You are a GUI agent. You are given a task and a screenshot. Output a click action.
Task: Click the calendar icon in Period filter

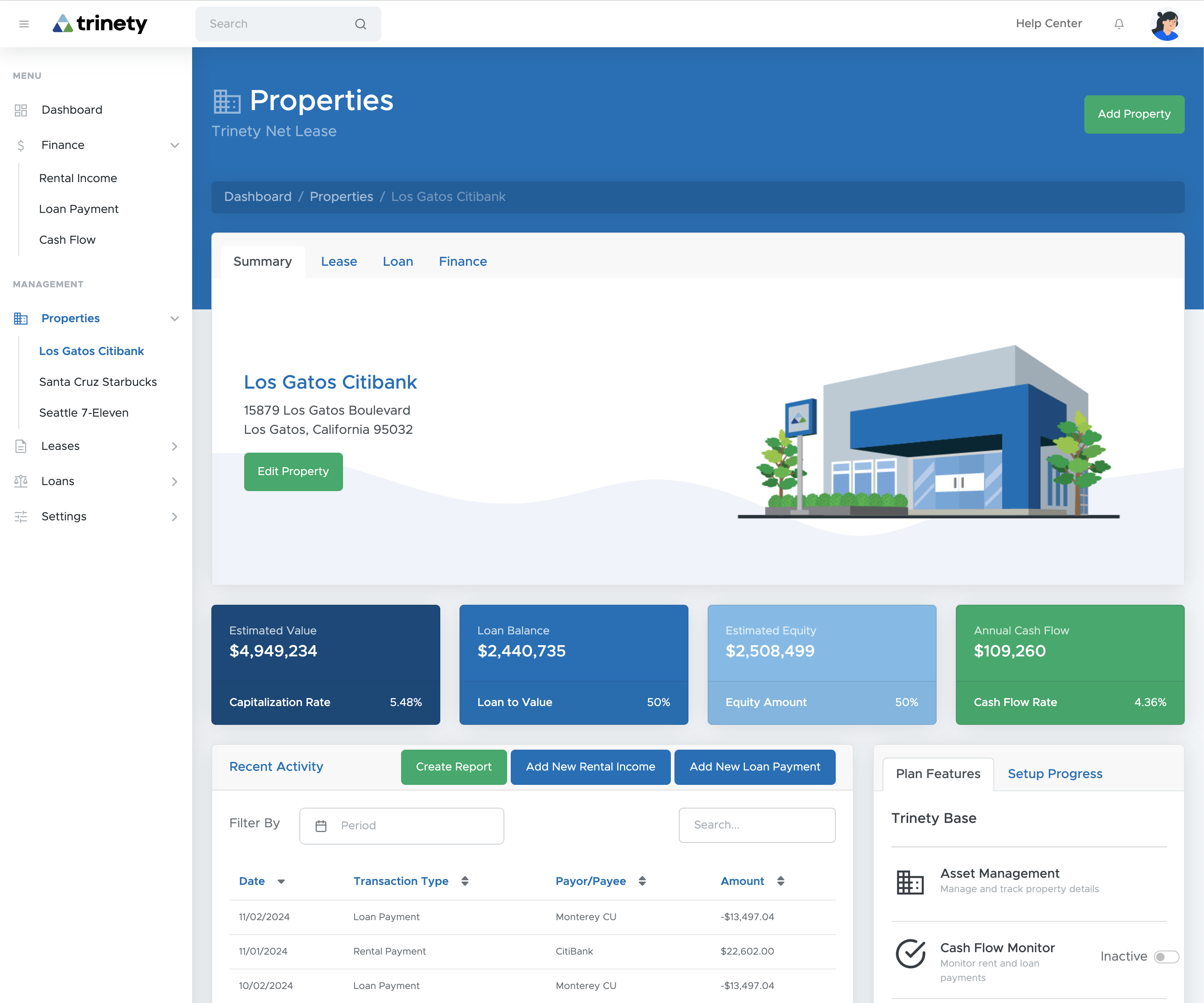(x=321, y=825)
